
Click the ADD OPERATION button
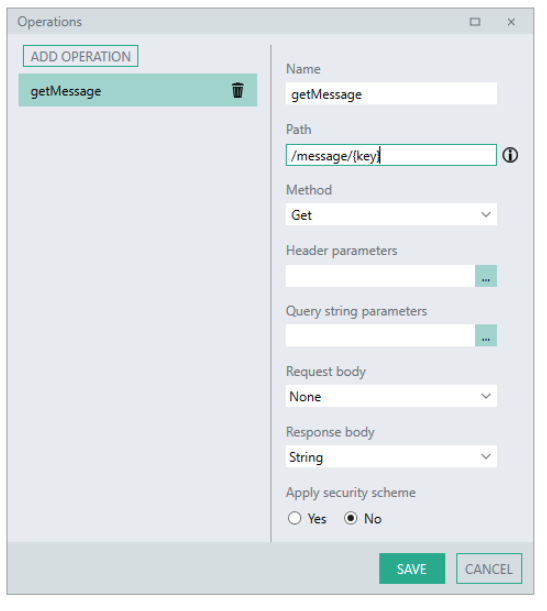(x=81, y=56)
